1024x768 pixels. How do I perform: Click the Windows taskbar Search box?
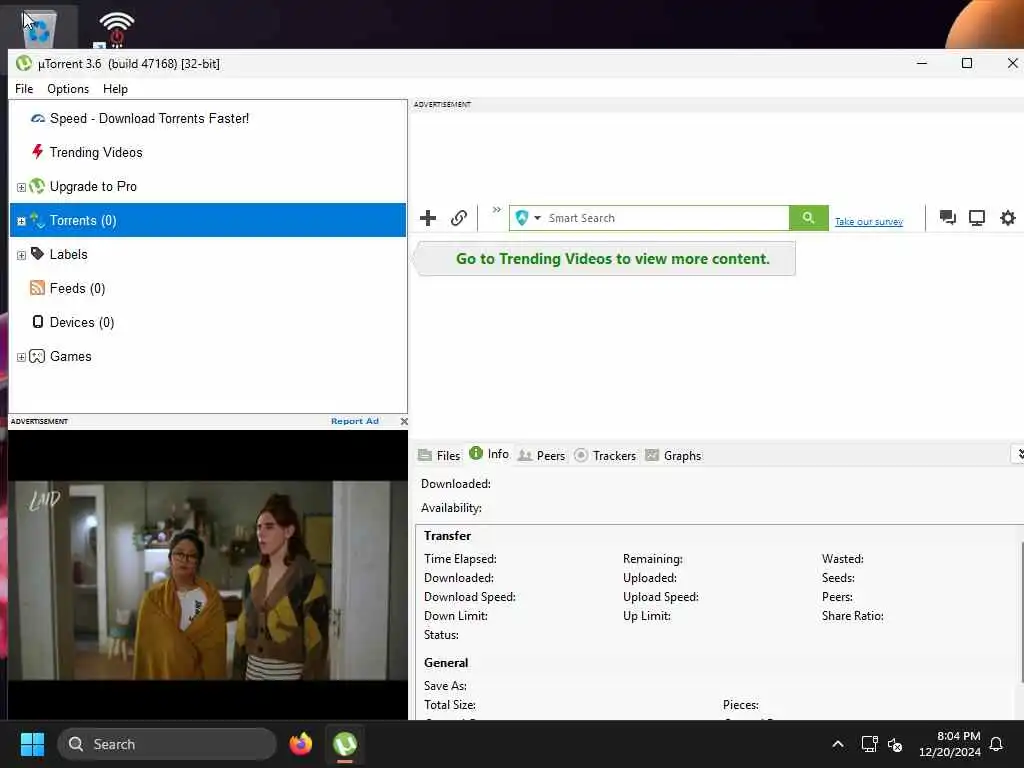click(x=167, y=744)
